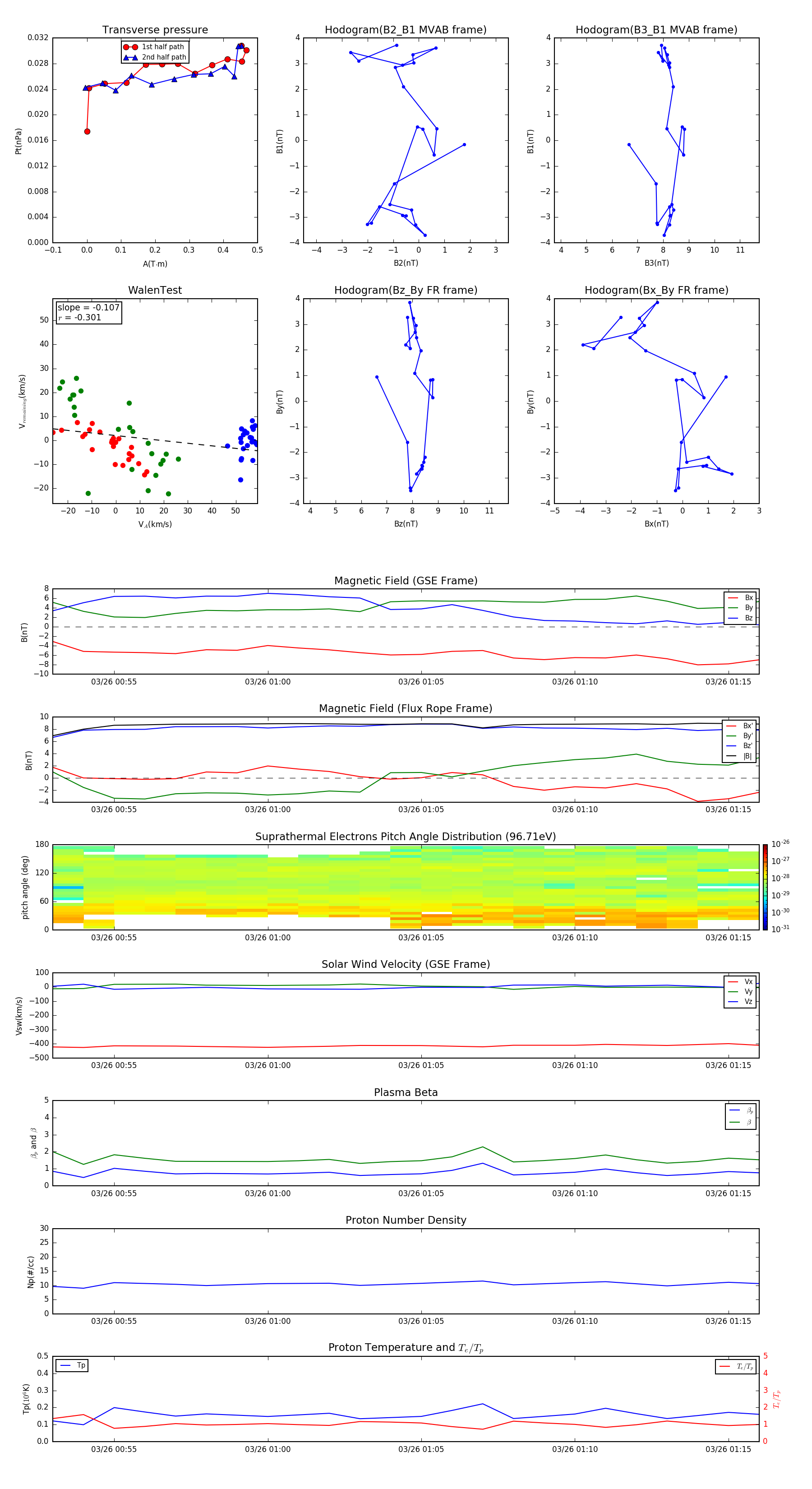The image size is (812, 1489).
Task: Click the |B| entry in Flux Rope legend
Action: (739, 756)
